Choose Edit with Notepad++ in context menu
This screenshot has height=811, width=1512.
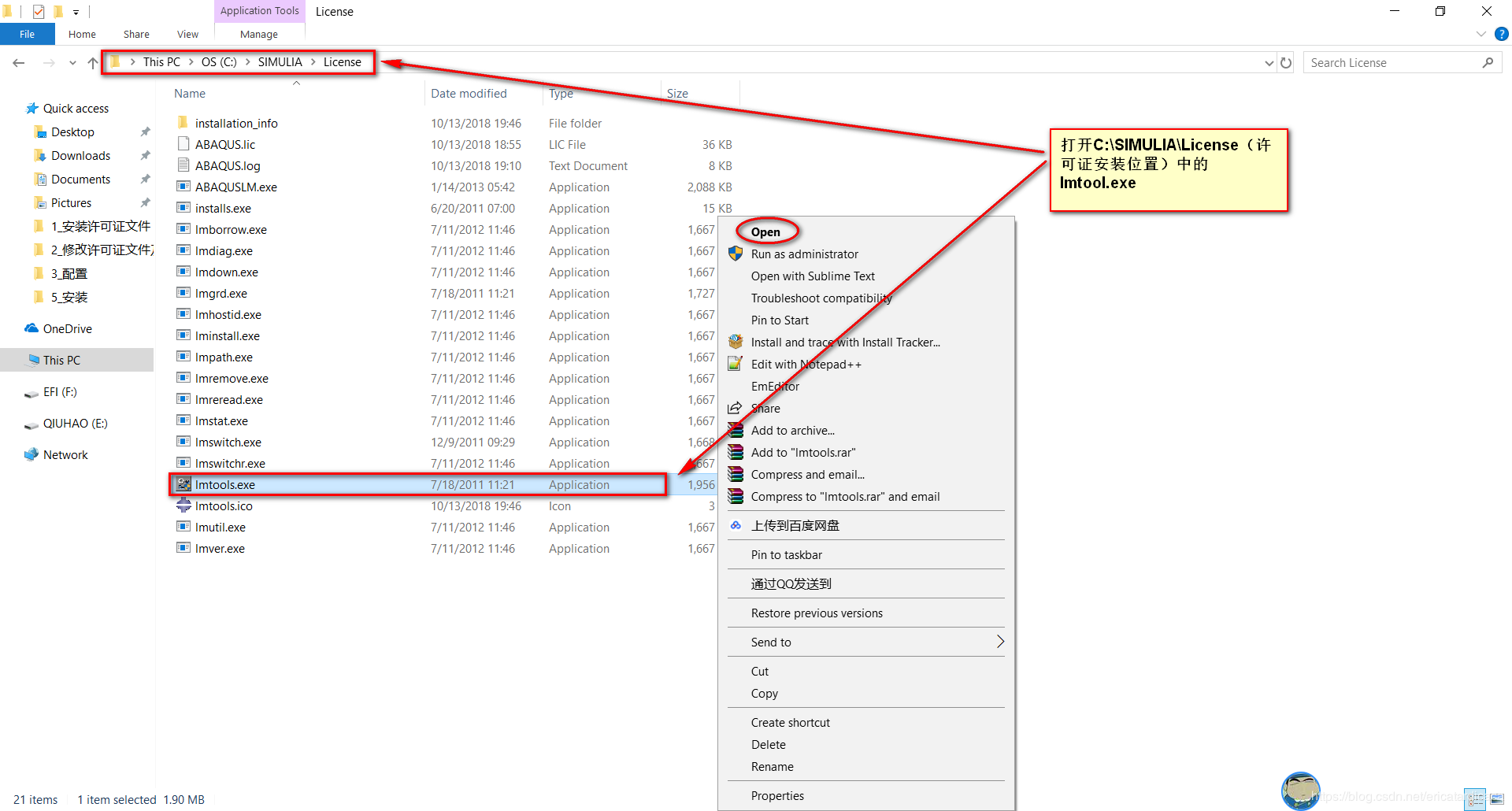click(x=806, y=364)
